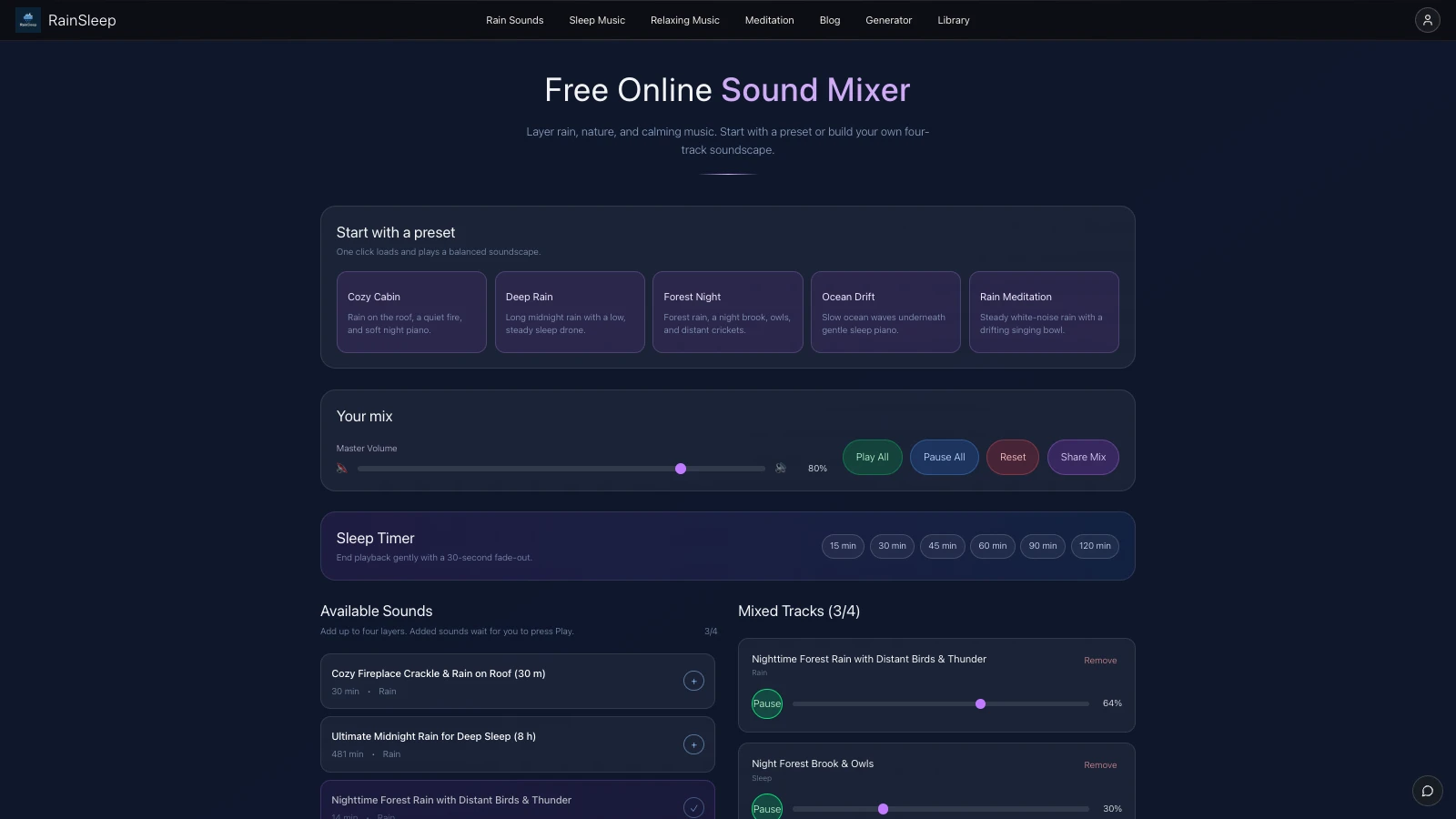Click the 80% master volume value
This screenshot has width=1456, height=819.
click(817, 469)
